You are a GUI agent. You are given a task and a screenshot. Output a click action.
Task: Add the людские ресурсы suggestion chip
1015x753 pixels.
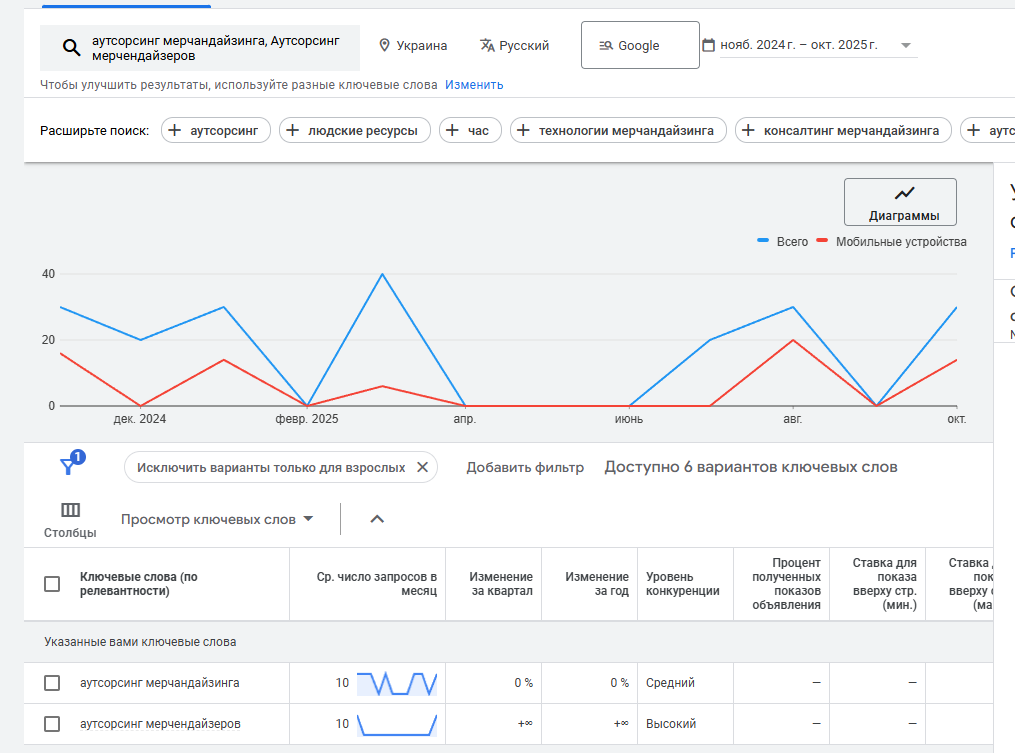355,130
